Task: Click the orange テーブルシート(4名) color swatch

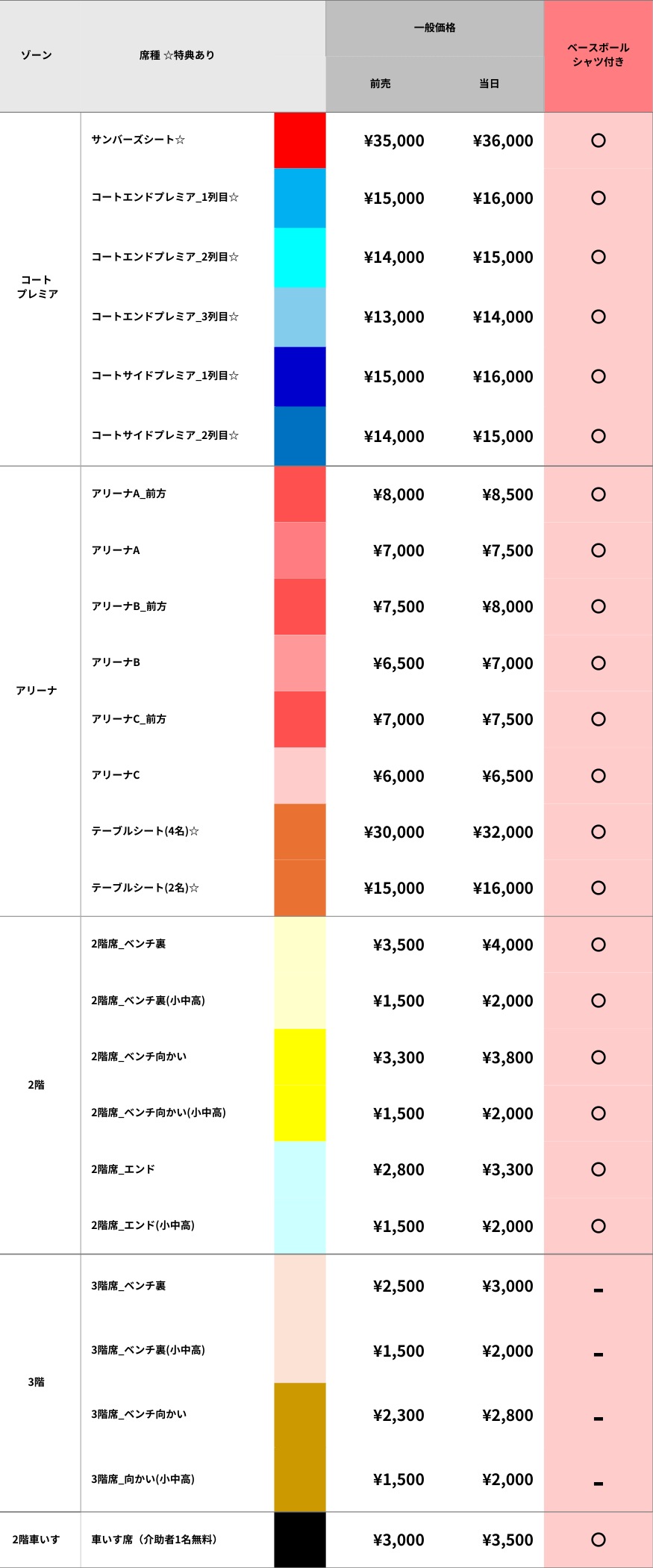Action: [300, 832]
